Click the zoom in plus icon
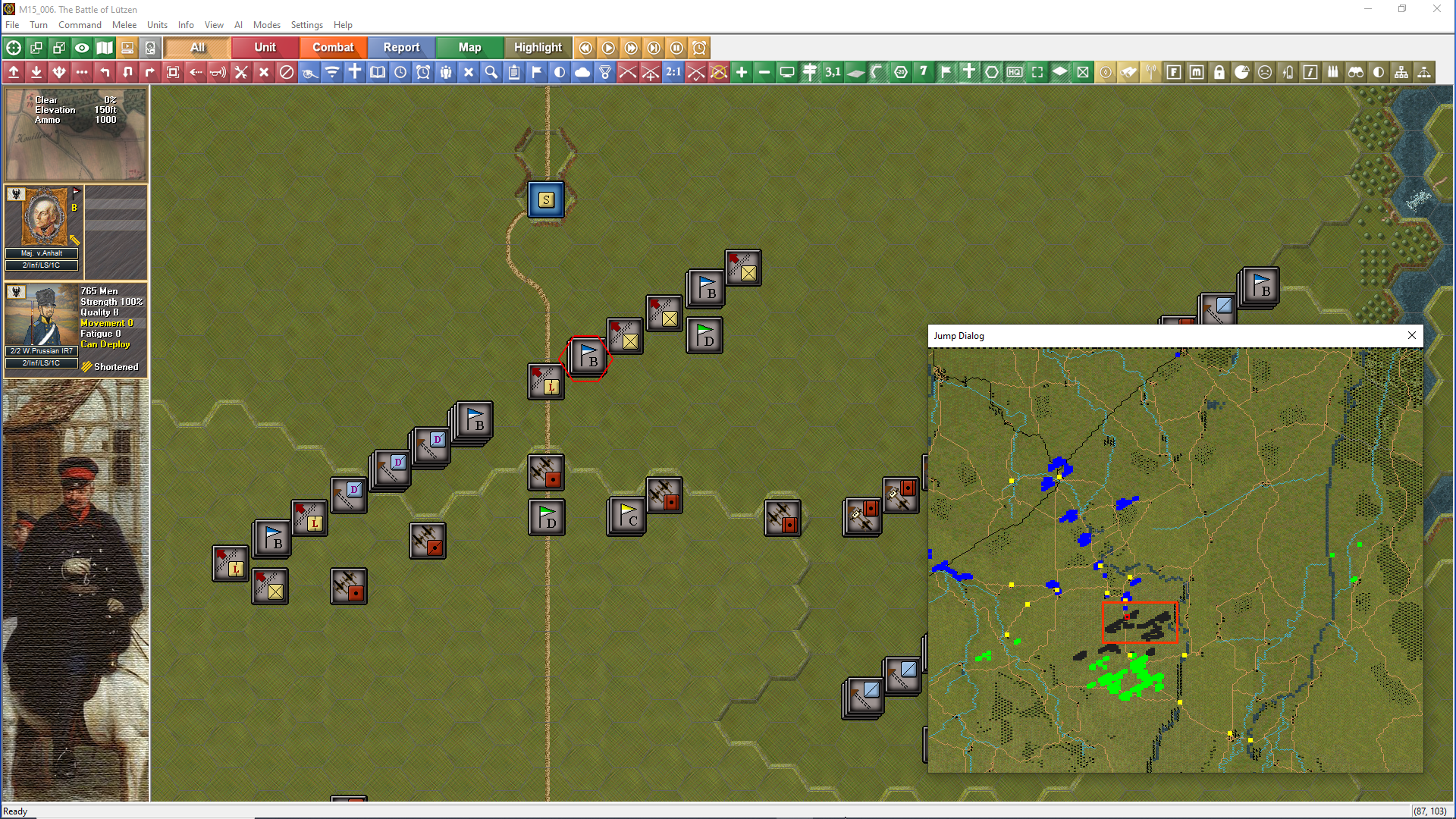Image resolution: width=1456 pixels, height=819 pixels. 742,72
